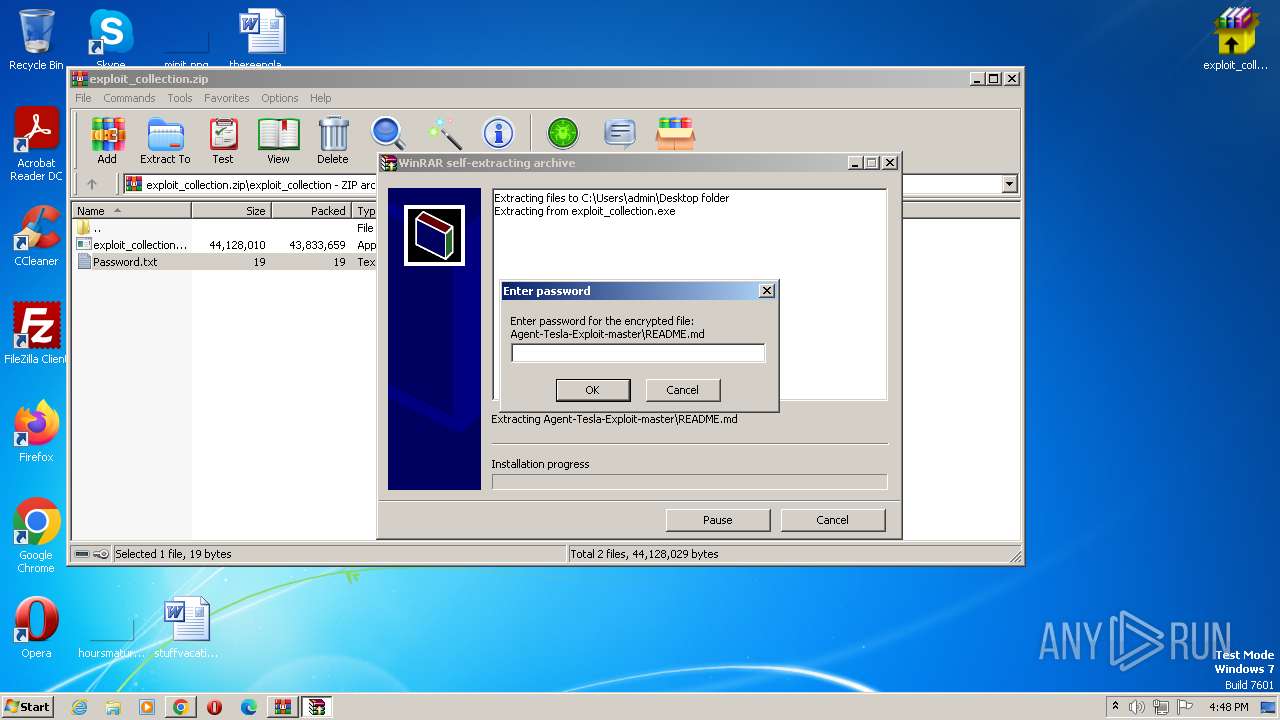Select CCleaner desktop icon

(36, 236)
